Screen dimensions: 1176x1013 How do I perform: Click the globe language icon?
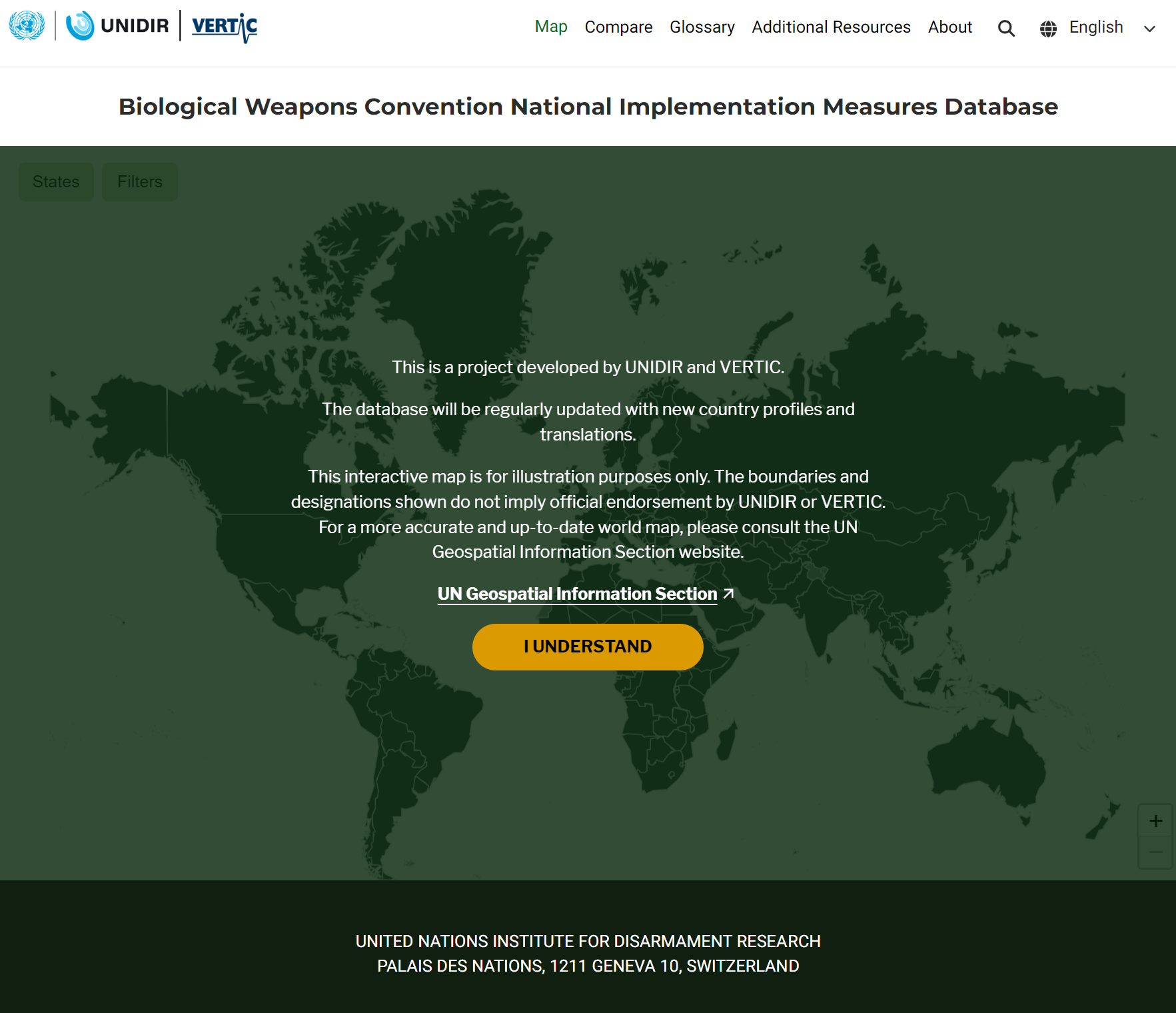[1048, 29]
